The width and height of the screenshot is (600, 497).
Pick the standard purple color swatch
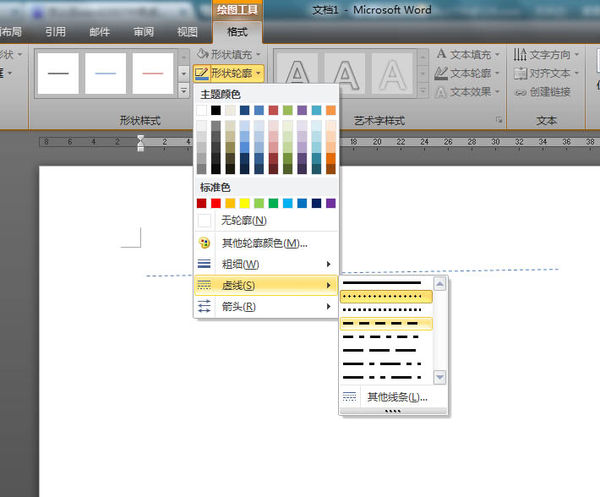pyautogui.click(x=331, y=203)
